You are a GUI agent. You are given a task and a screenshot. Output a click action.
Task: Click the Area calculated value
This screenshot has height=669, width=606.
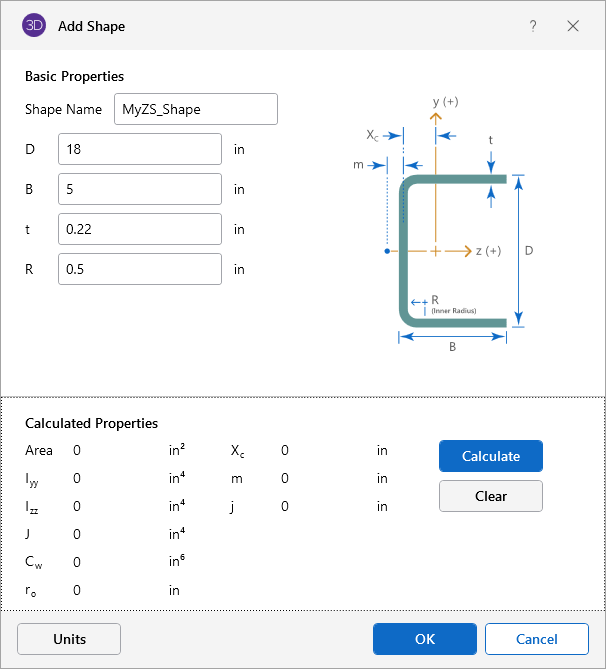77,451
